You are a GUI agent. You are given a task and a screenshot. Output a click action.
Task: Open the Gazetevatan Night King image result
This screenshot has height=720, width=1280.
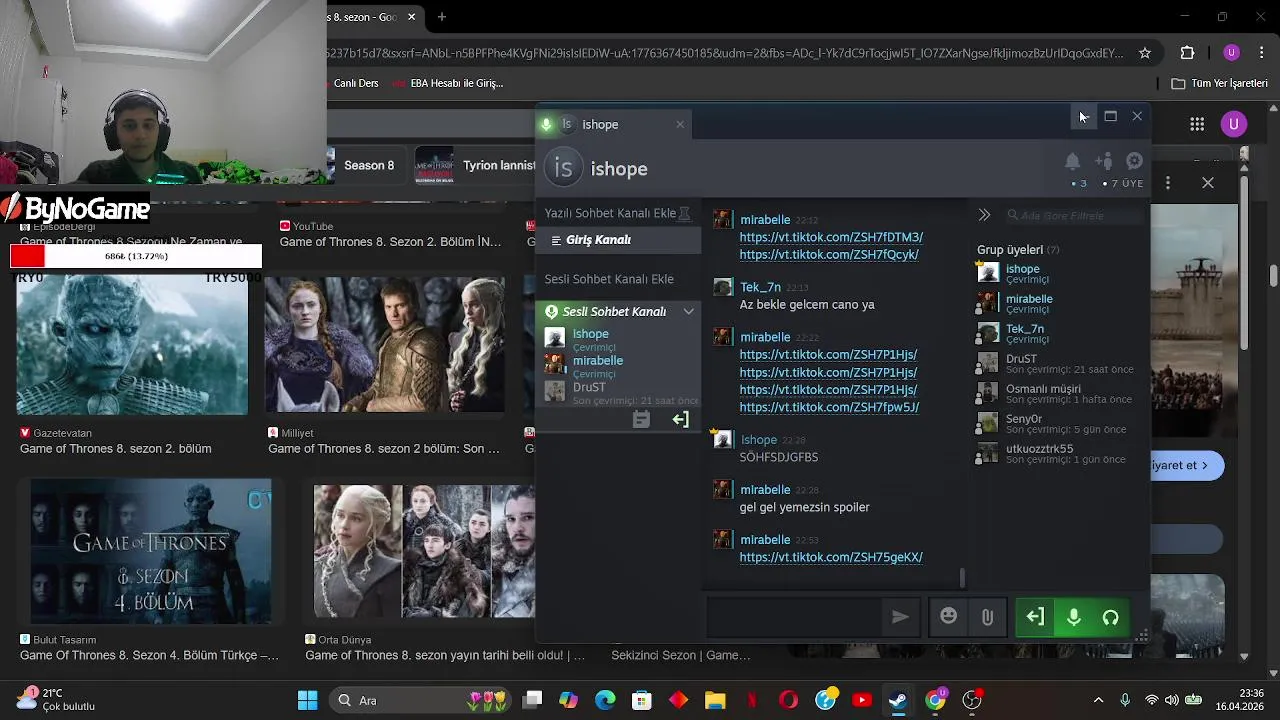(132, 345)
